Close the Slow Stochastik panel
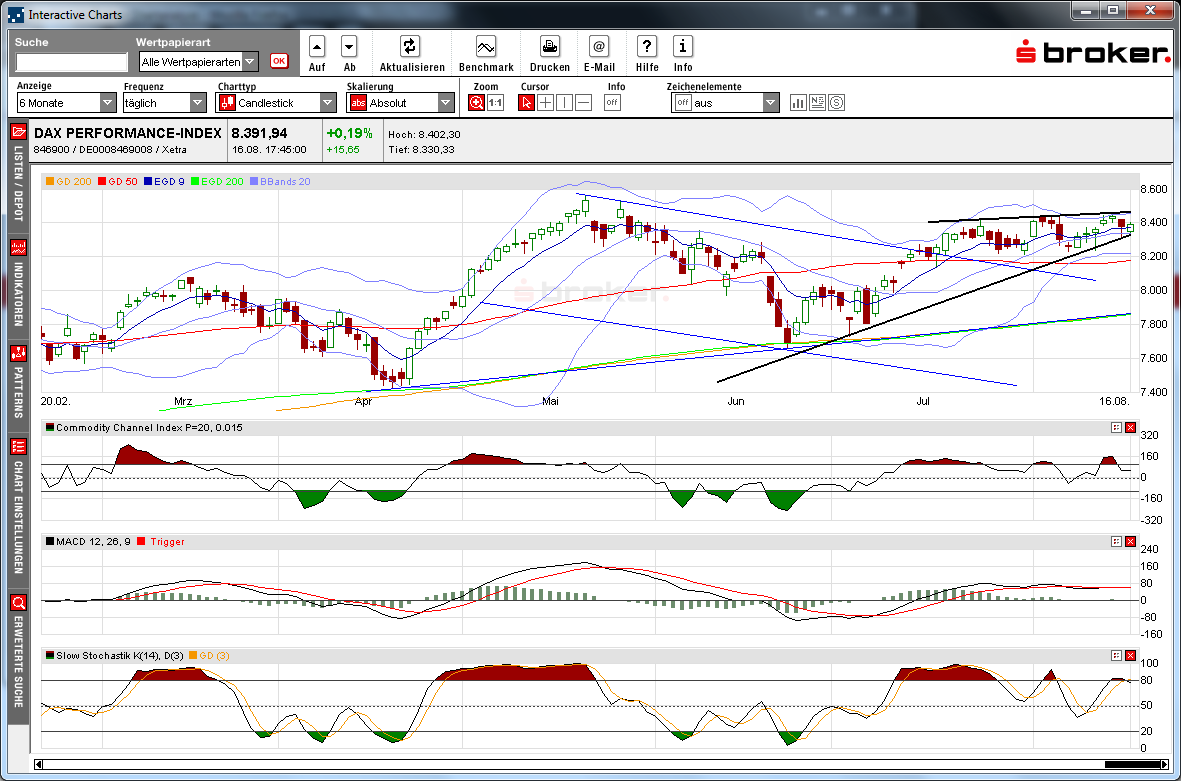The image size is (1181, 781). click(1131, 656)
